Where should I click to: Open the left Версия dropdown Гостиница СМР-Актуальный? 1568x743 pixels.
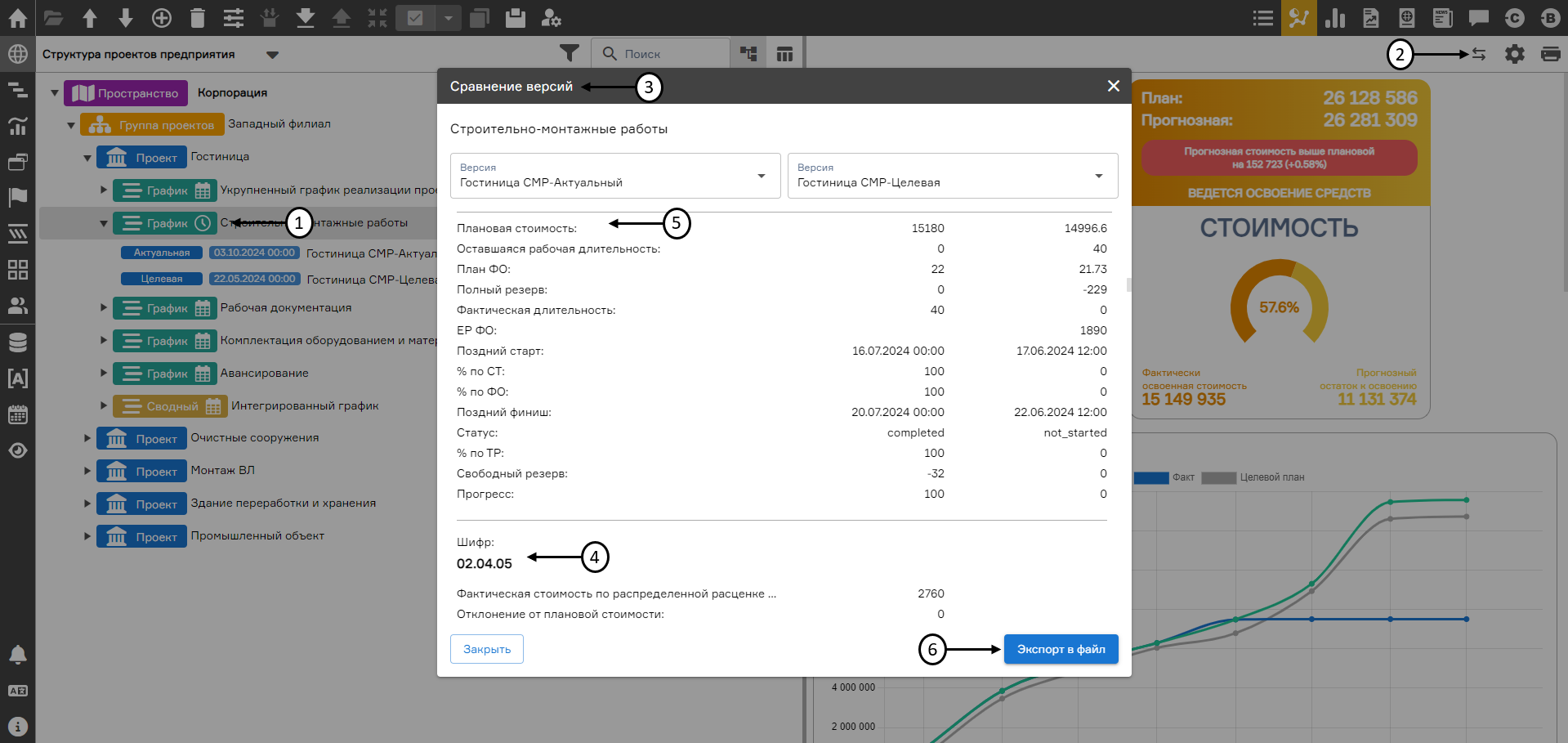pos(615,176)
